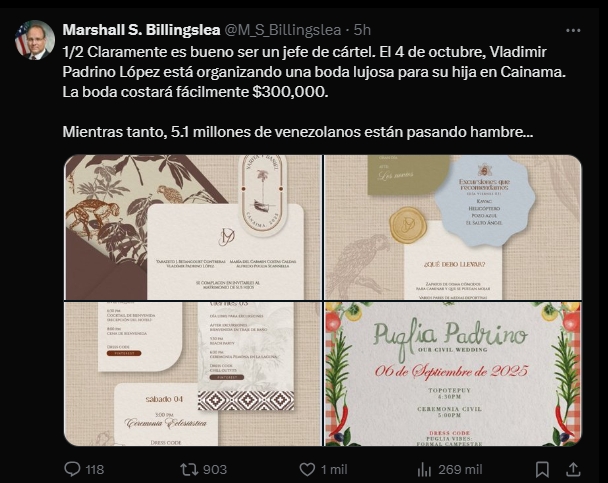Open the three-dot more options menu
This screenshot has height=483, width=608.
click(x=573, y=30)
